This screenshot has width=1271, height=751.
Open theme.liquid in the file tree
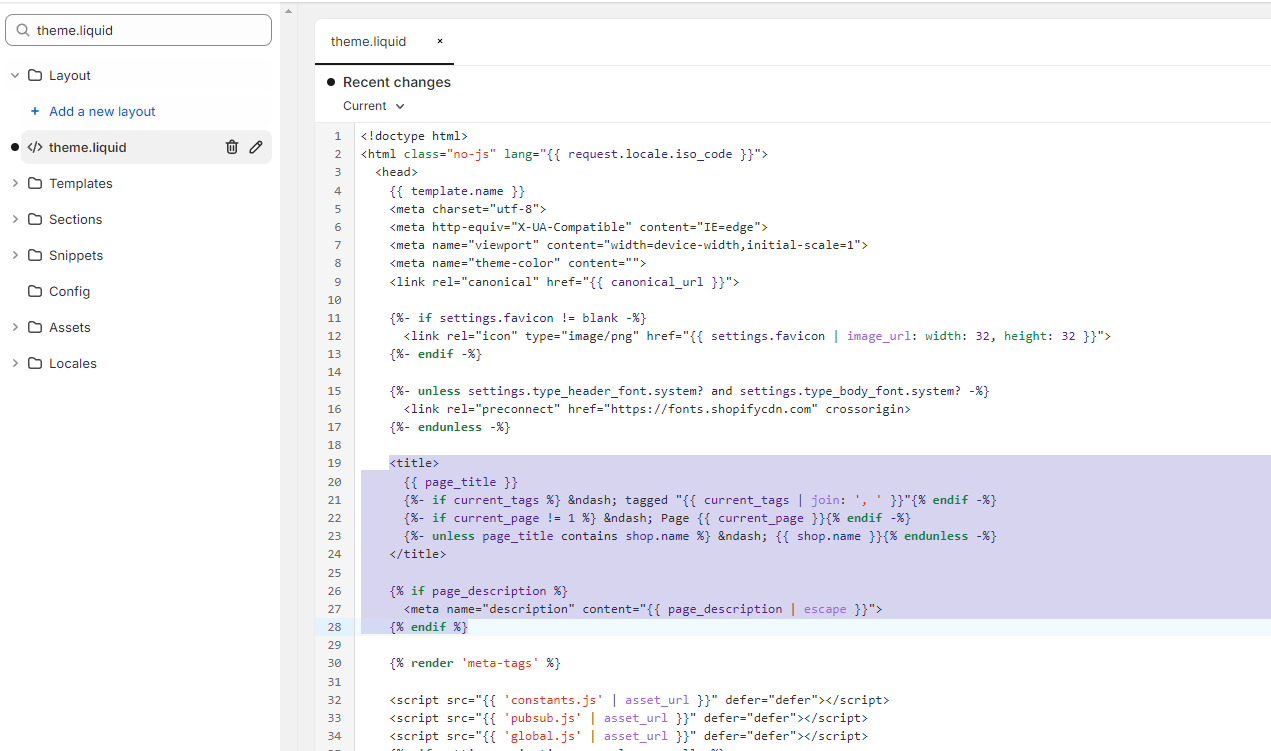coord(88,147)
